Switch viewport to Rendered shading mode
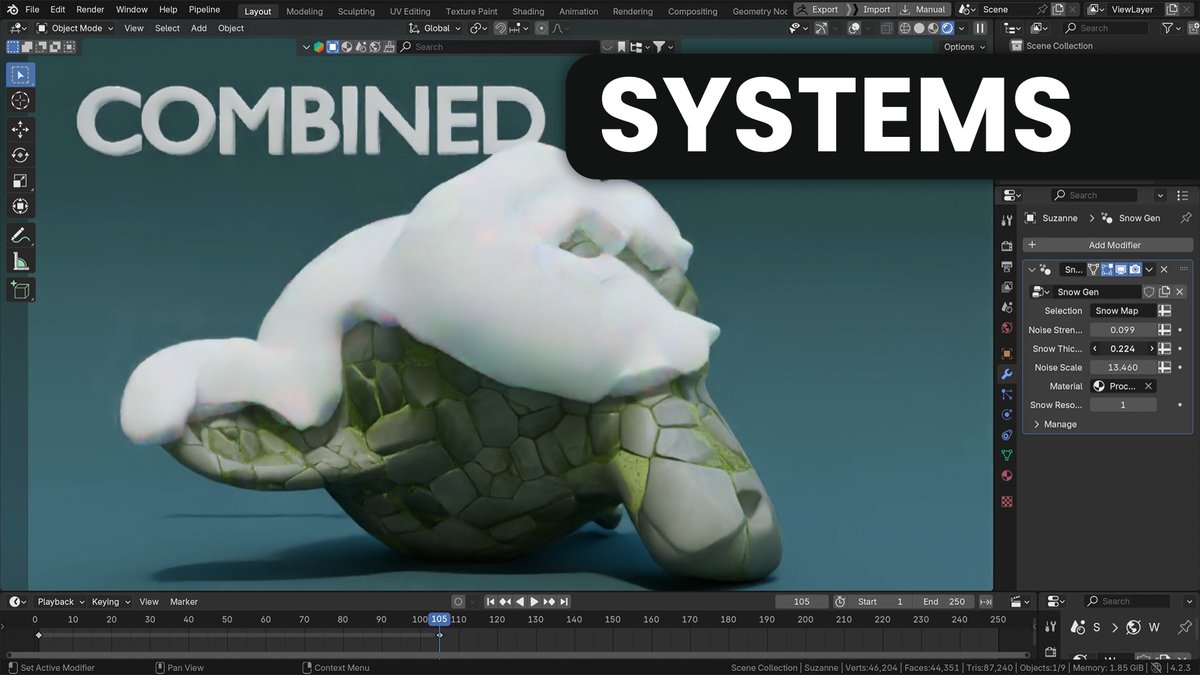 pyautogui.click(x=947, y=27)
